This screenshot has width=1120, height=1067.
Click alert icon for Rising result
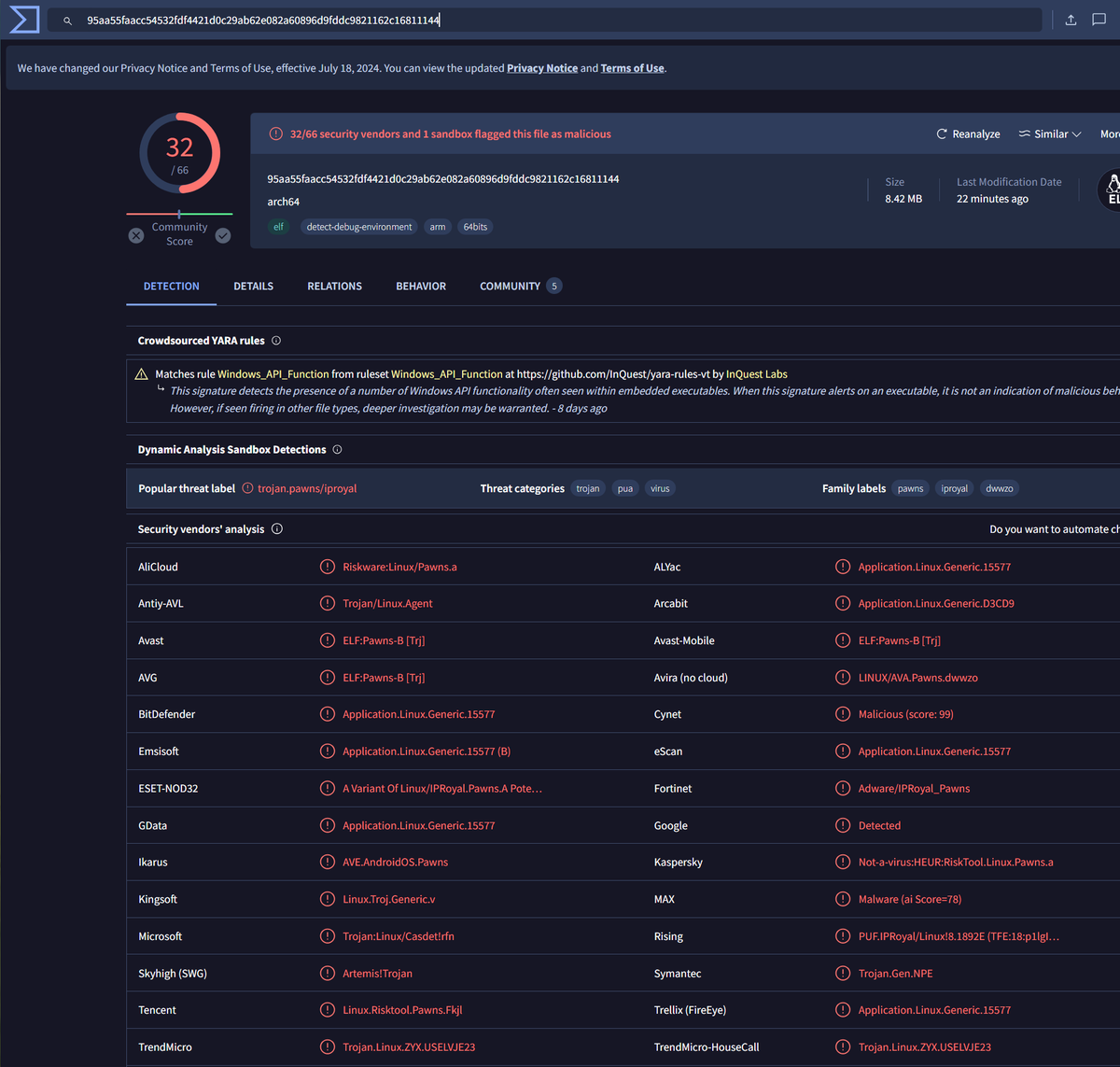point(843,936)
